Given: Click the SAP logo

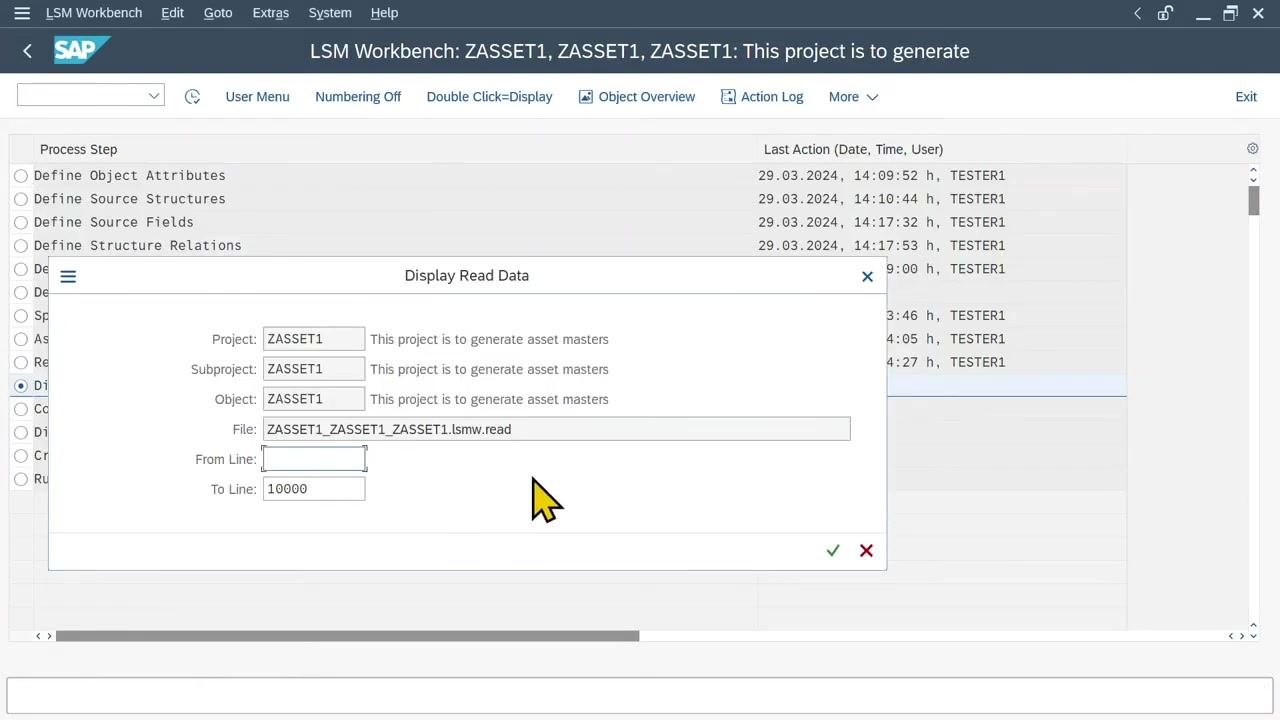Looking at the screenshot, I should (80, 50).
